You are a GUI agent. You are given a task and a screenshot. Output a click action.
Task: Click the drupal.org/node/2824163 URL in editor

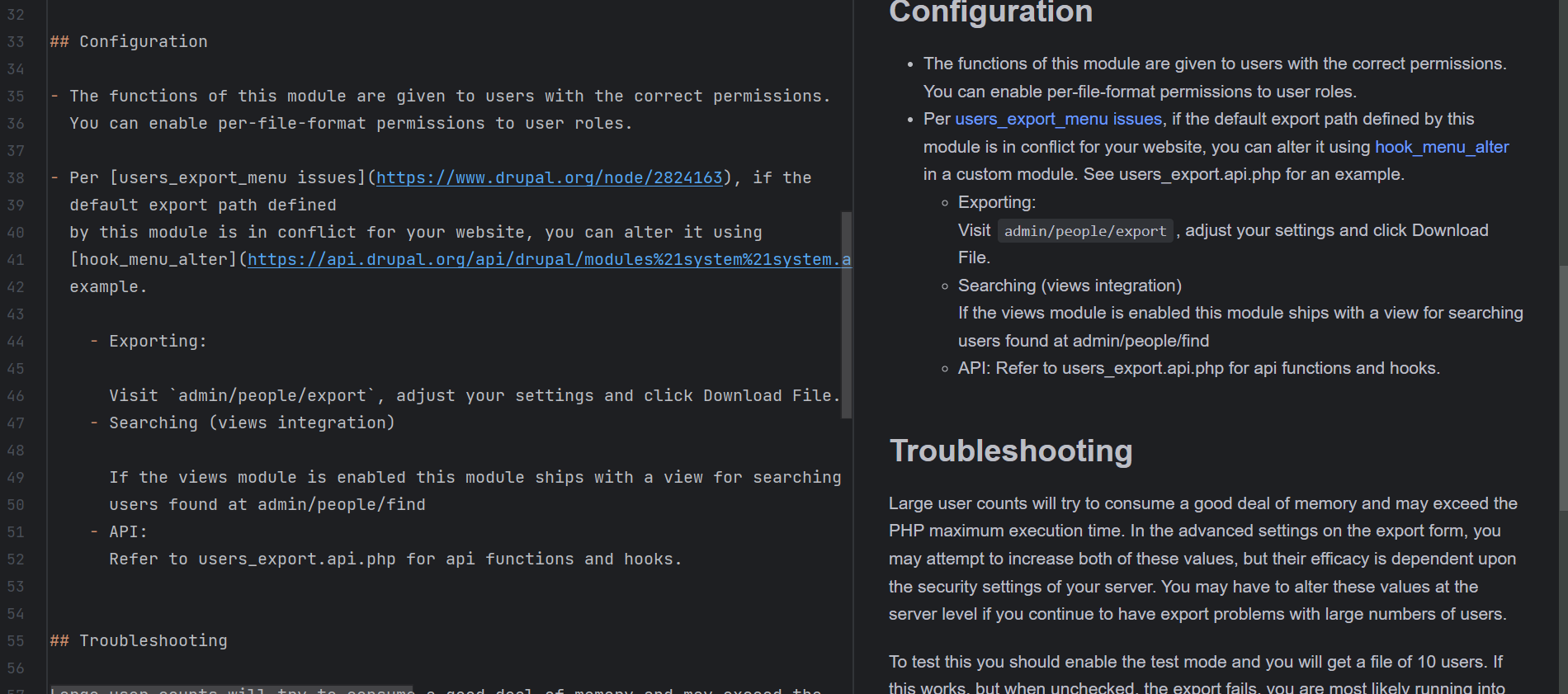[x=549, y=178]
